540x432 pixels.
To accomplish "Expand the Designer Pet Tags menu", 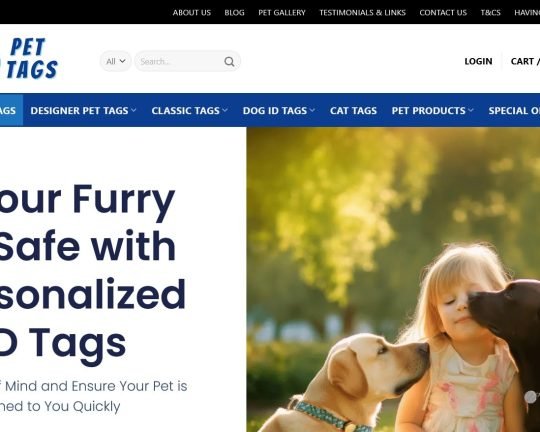I will click(83, 111).
